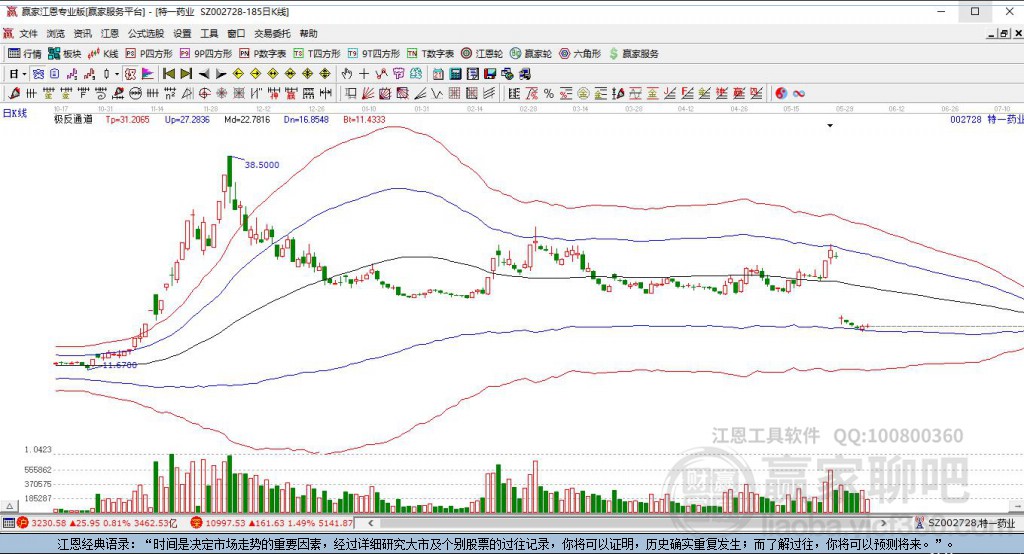Screen dimensions: 1024x554
Task: Open T数字表 tool
Action: (x=430, y=54)
